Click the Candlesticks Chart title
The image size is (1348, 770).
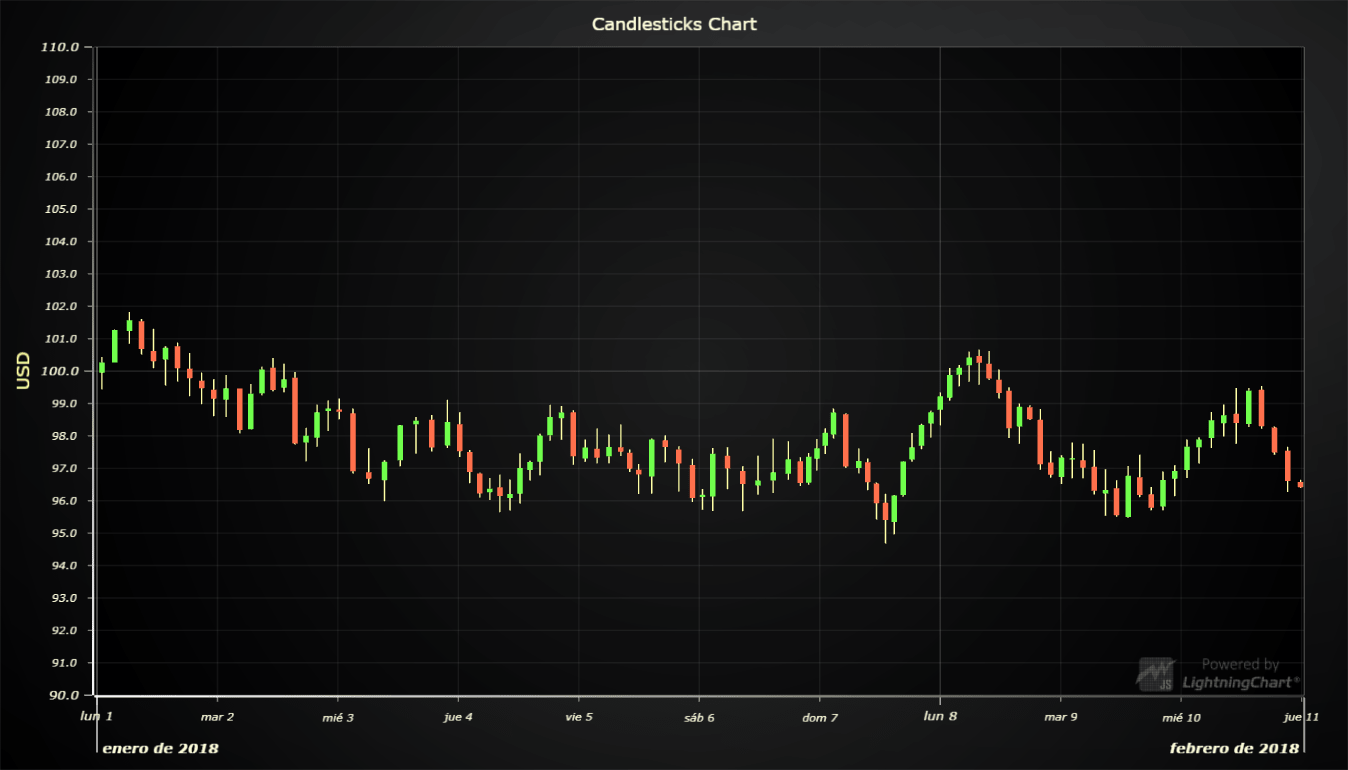(x=674, y=23)
